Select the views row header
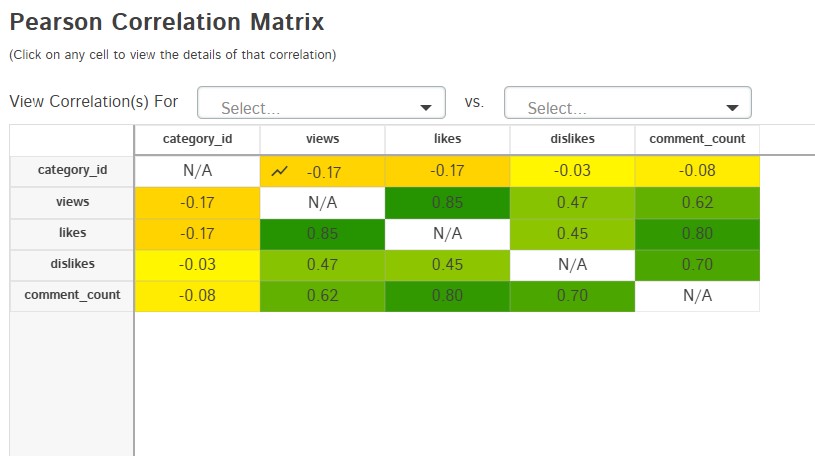Image resolution: width=815 pixels, height=456 pixels. coord(72,202)
